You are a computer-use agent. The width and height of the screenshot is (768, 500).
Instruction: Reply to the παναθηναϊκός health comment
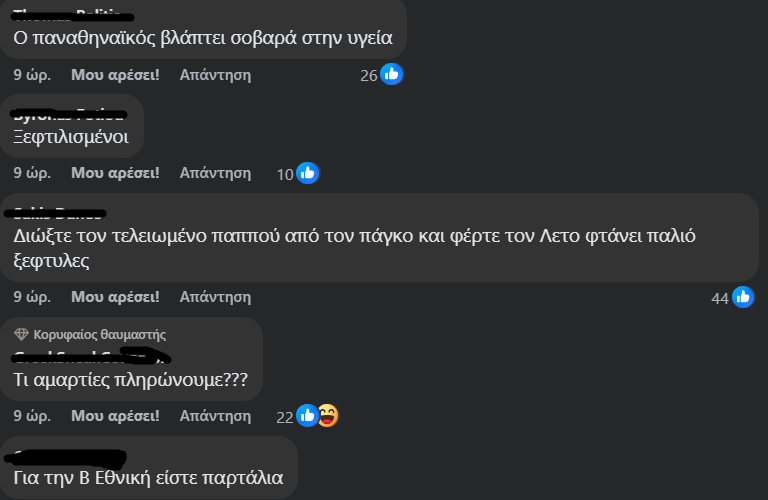215,75
